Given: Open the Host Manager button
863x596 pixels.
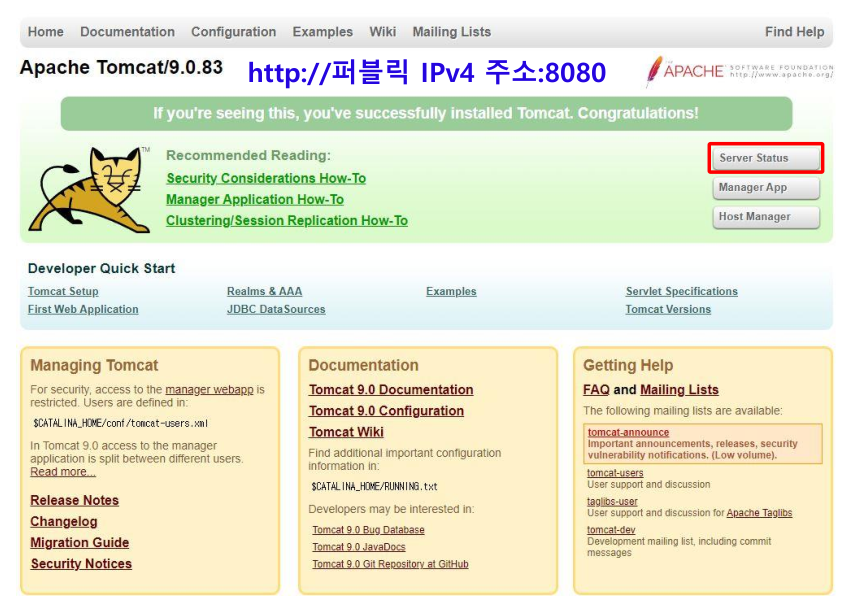Looking at the screenshot, I should tap(766, 217).
